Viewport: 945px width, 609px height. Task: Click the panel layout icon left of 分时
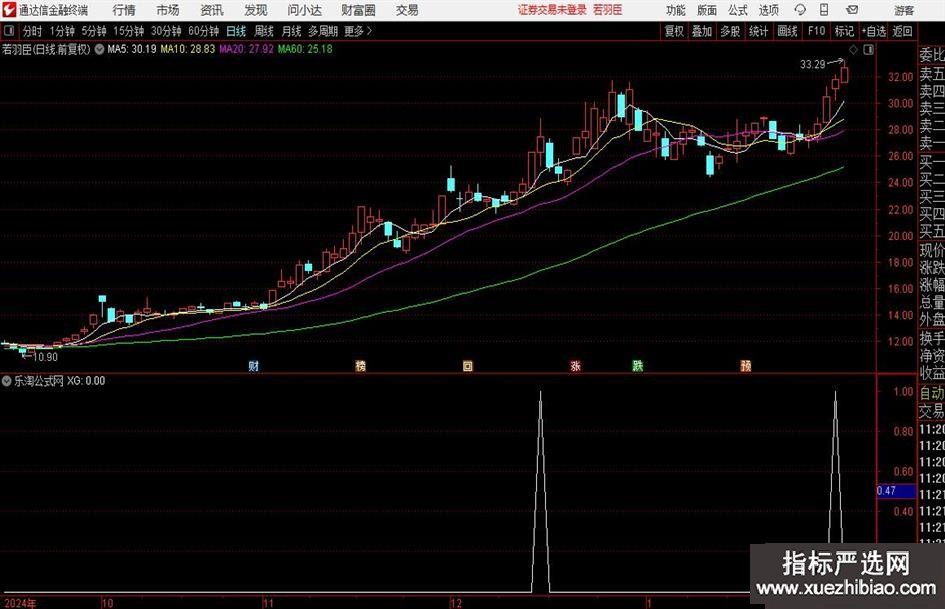point(9,31)
